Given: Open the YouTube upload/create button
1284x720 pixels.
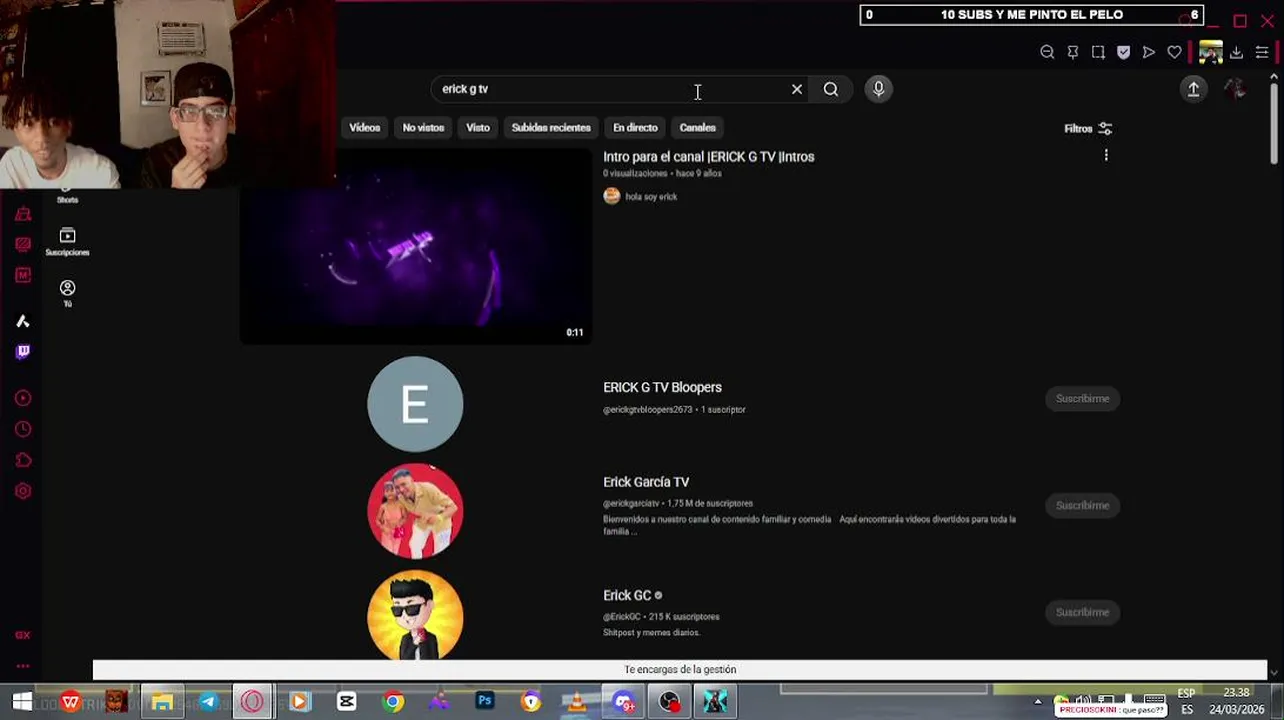Looking at the screenshot, I should (1193, 89).
